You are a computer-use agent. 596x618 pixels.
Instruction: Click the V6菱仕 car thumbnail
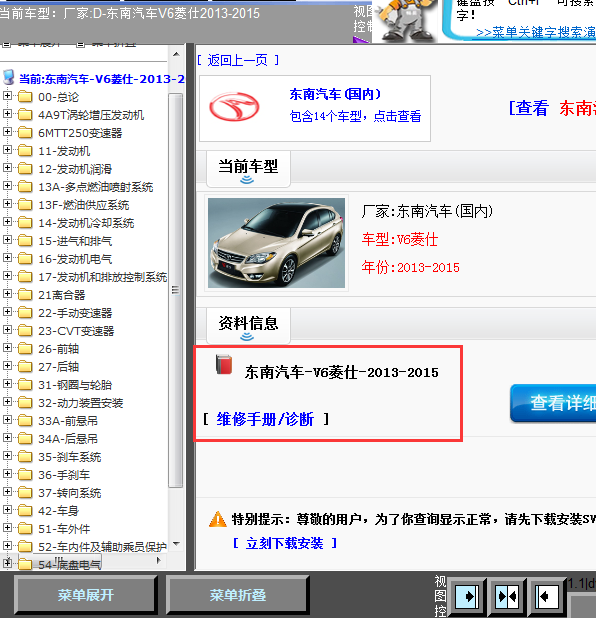pos(276,243)
